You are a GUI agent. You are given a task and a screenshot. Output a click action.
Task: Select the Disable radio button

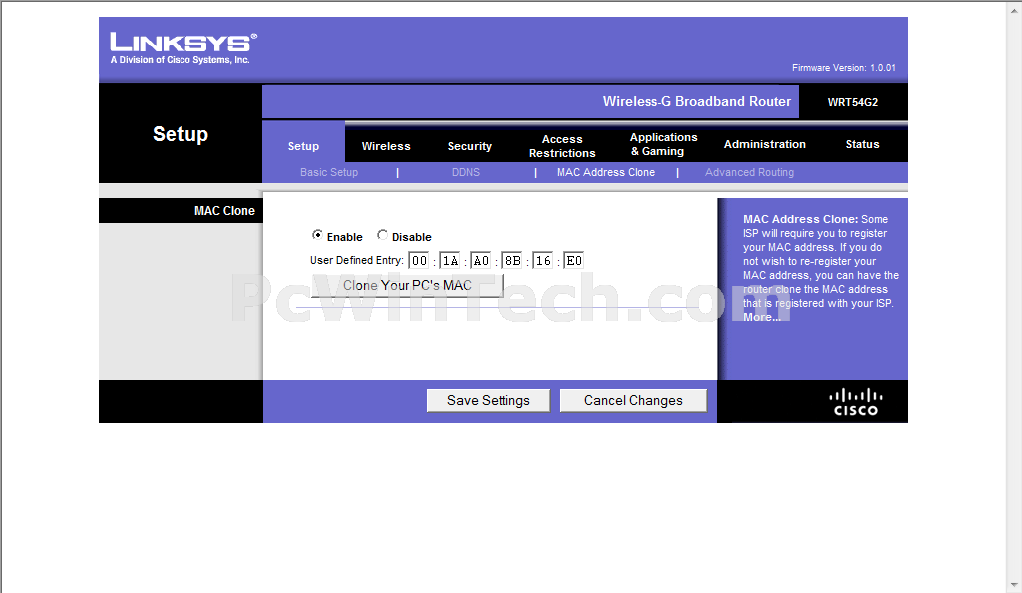[383, 235]
